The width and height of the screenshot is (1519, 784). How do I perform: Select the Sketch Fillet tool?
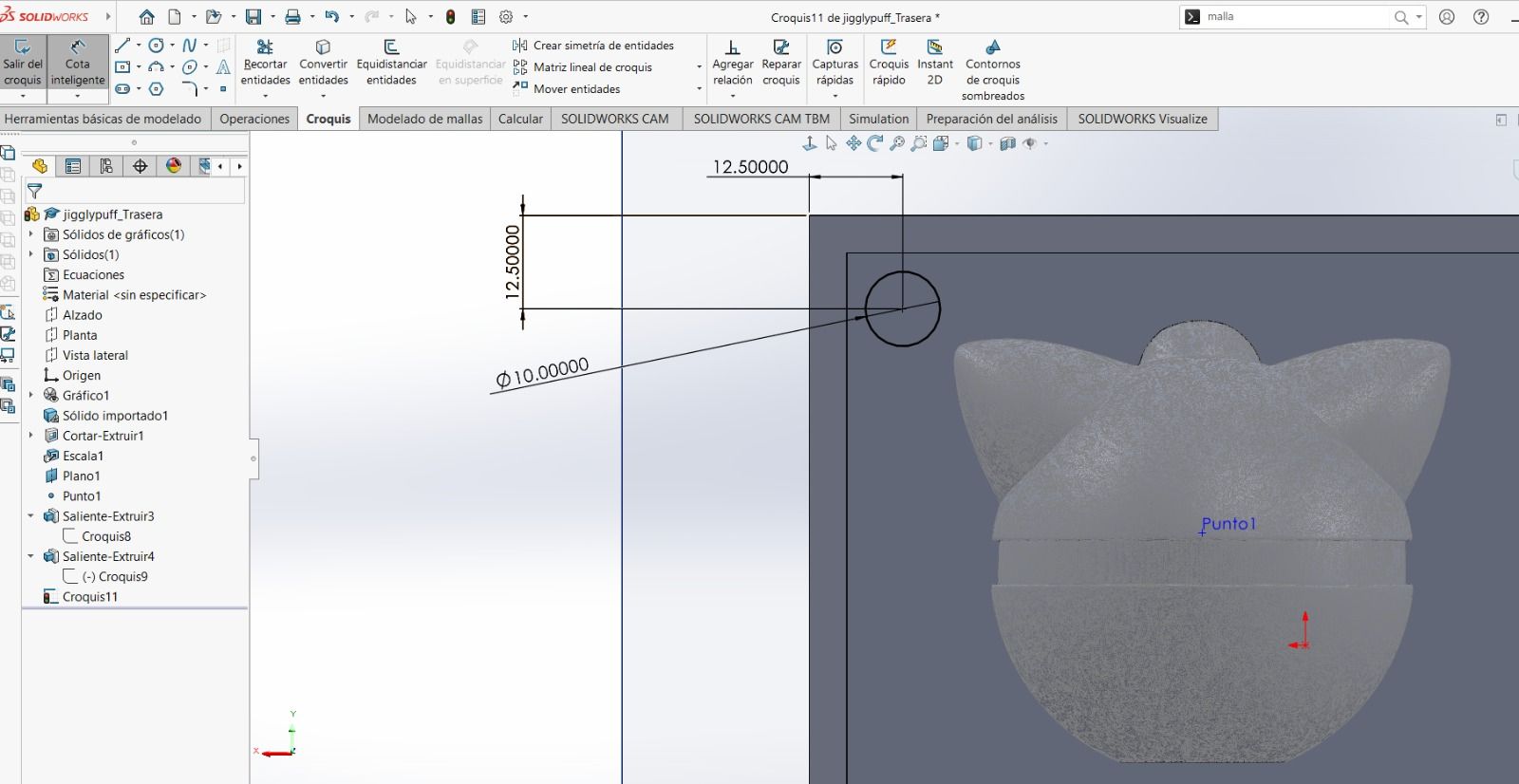189,88
